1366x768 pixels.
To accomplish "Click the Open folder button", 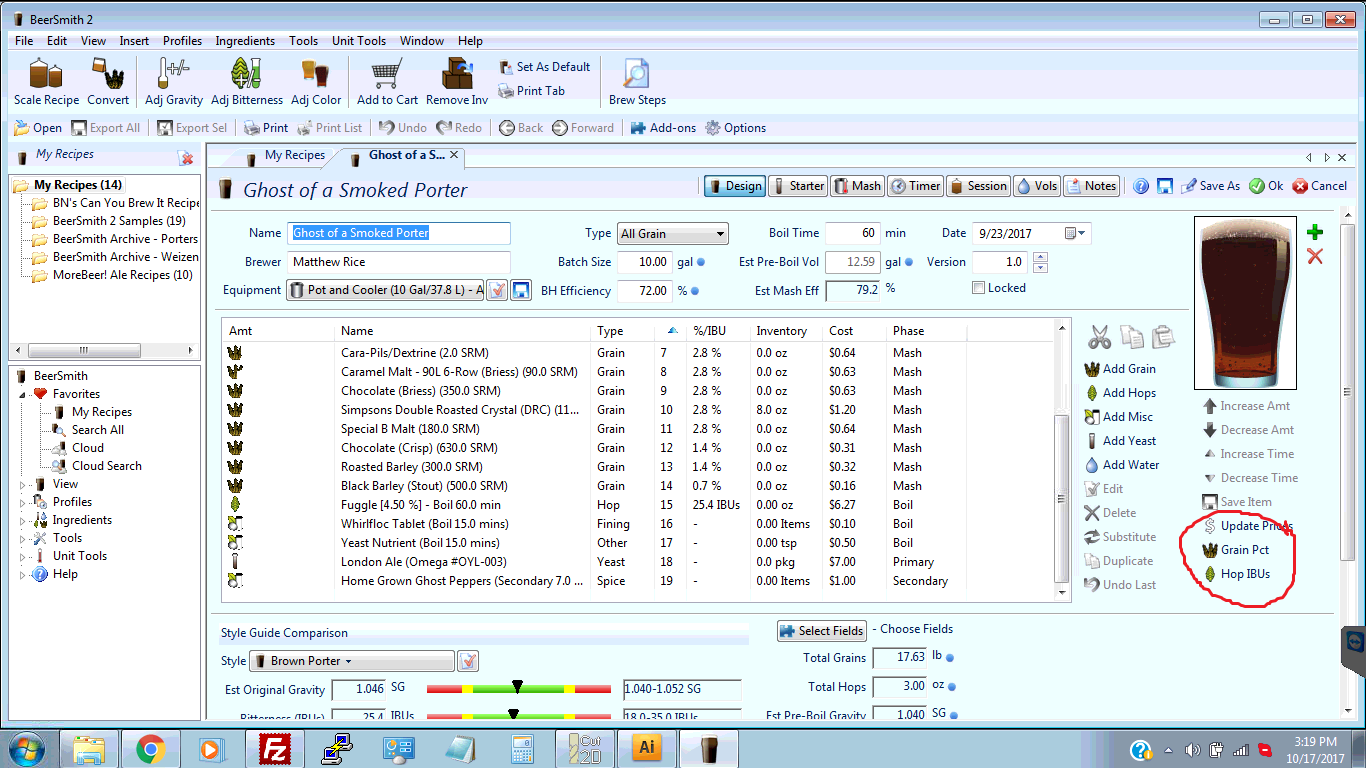I will tap(38, 128).
